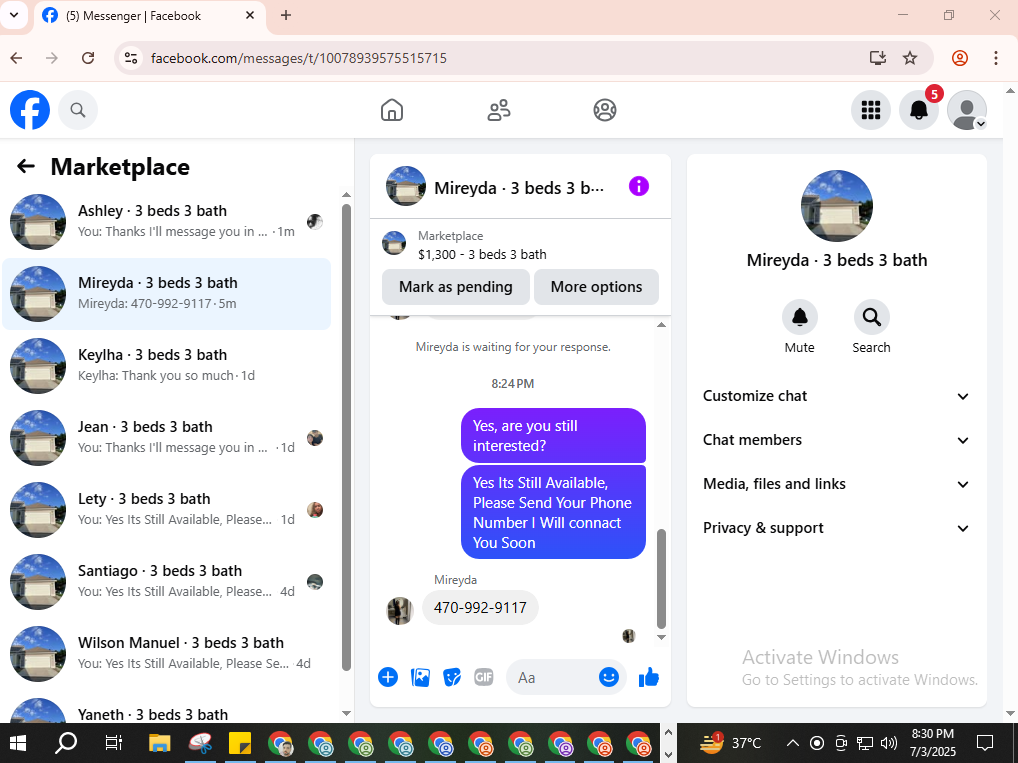Click the $1,300 - 3 beds 3 bath listing
This screenshot has height=763, width=1018.
[x=482, y=255]
